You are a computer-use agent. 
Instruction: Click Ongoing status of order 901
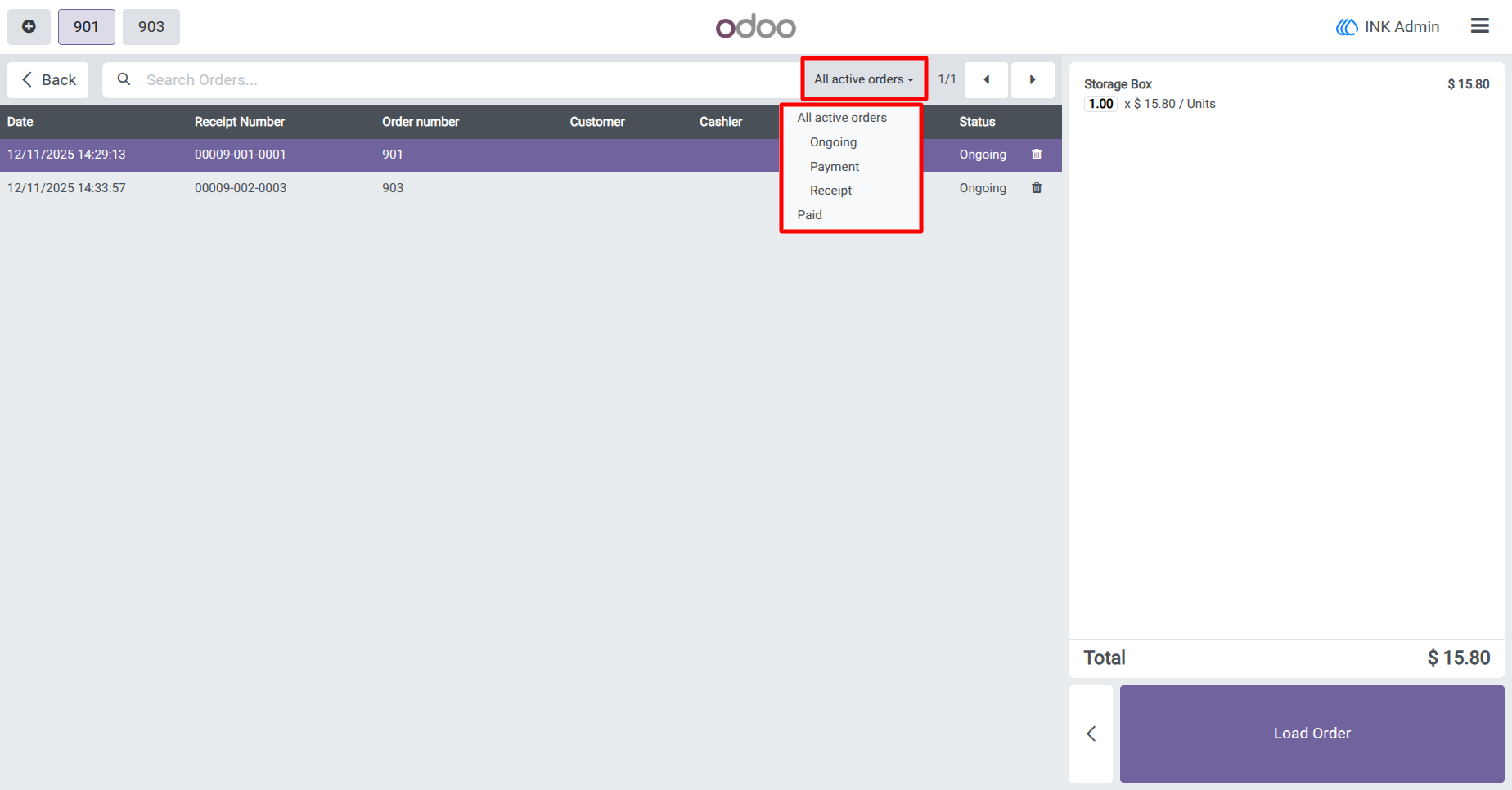pyautogui.click(x=983, y=155)
